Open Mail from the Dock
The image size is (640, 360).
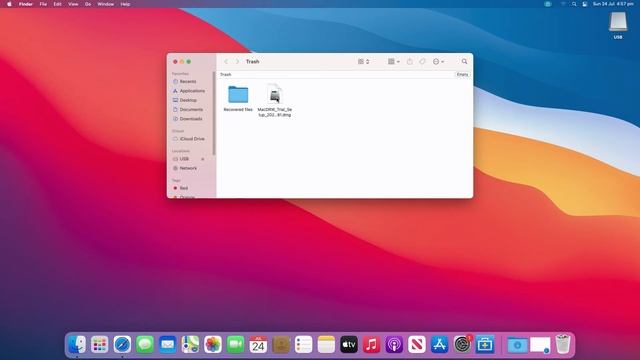pyautogui.click(x=167, y=344)
